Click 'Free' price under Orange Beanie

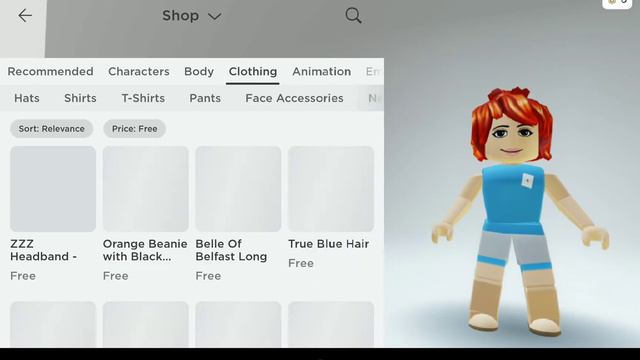pyautogui.click(x=116, y=276)
